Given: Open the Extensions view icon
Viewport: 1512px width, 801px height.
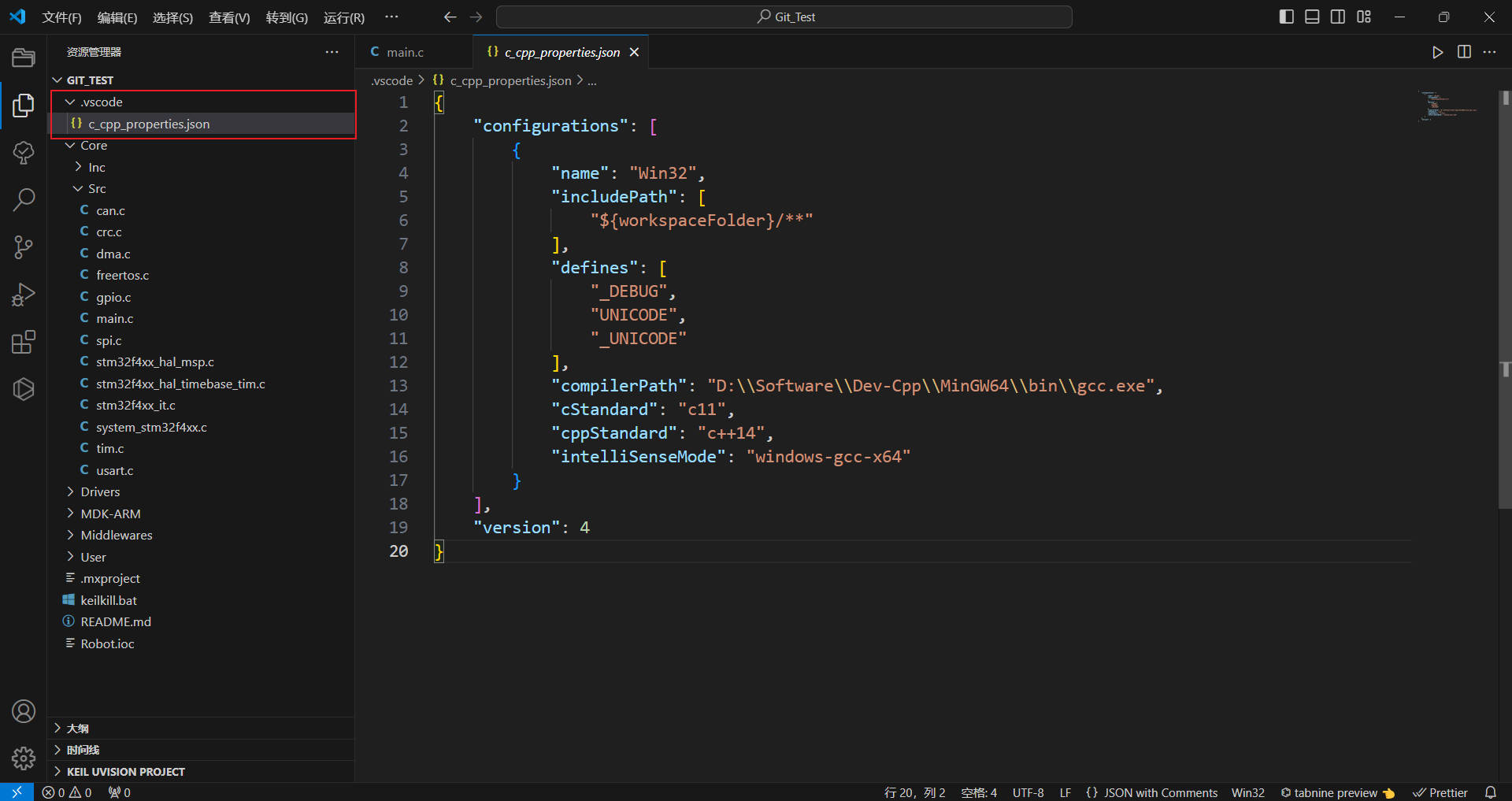Looking at the screenshot, I should [x=24, y=343].
